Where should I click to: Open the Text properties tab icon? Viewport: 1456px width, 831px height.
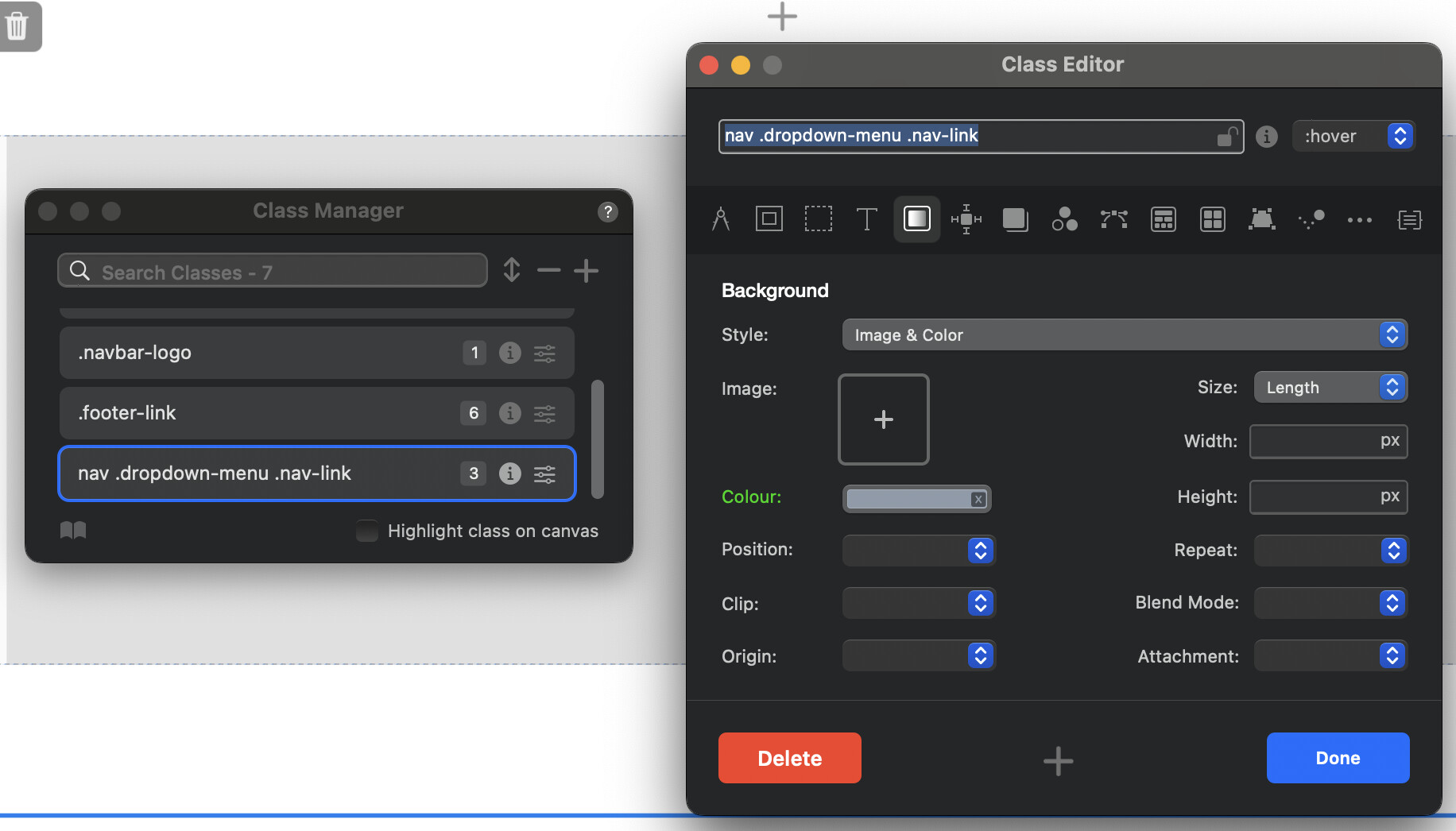coord(866,218)
